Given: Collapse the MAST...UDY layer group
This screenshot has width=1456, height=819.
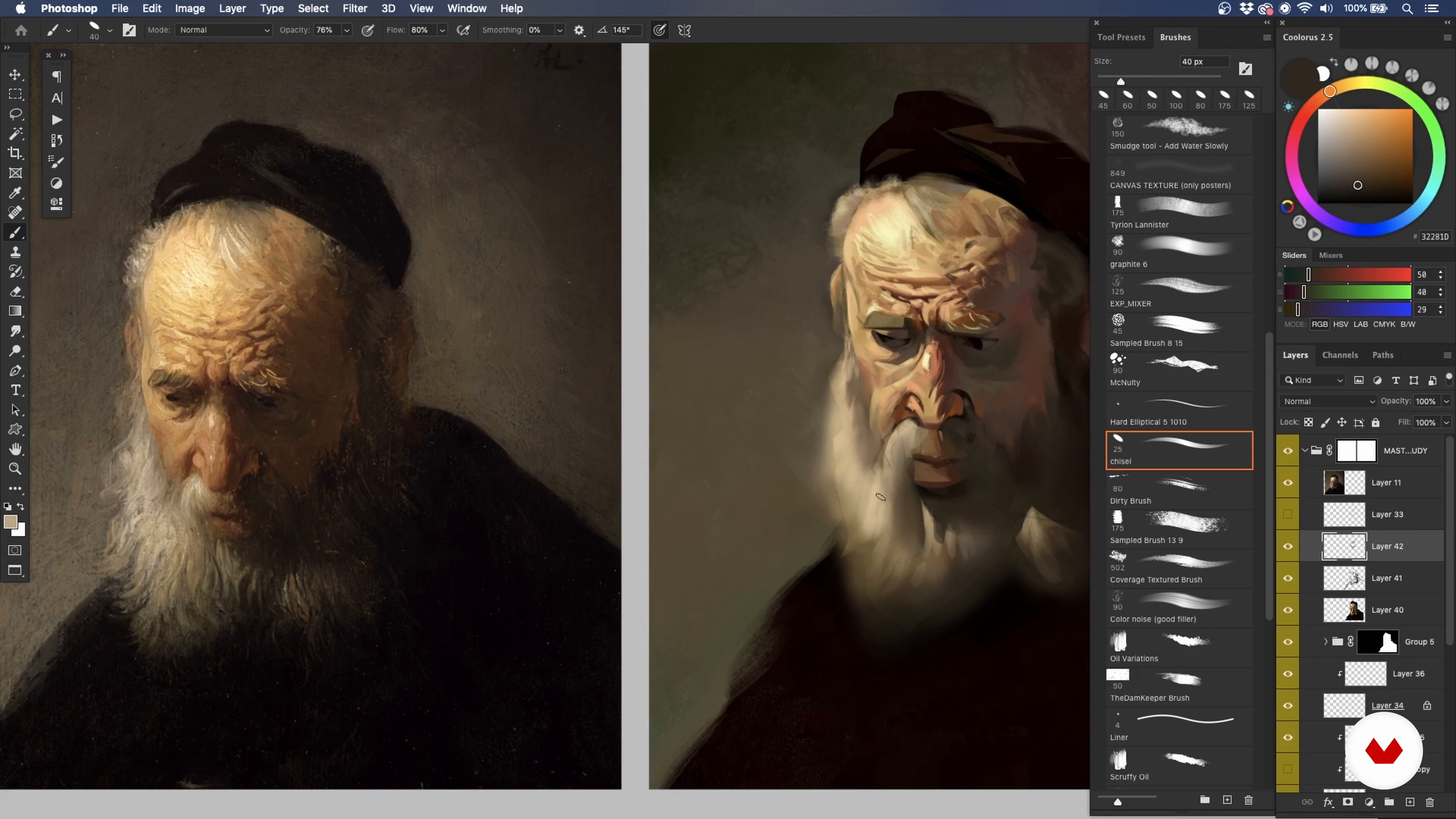Looking at the screenshot, I should pos(1305,450).
